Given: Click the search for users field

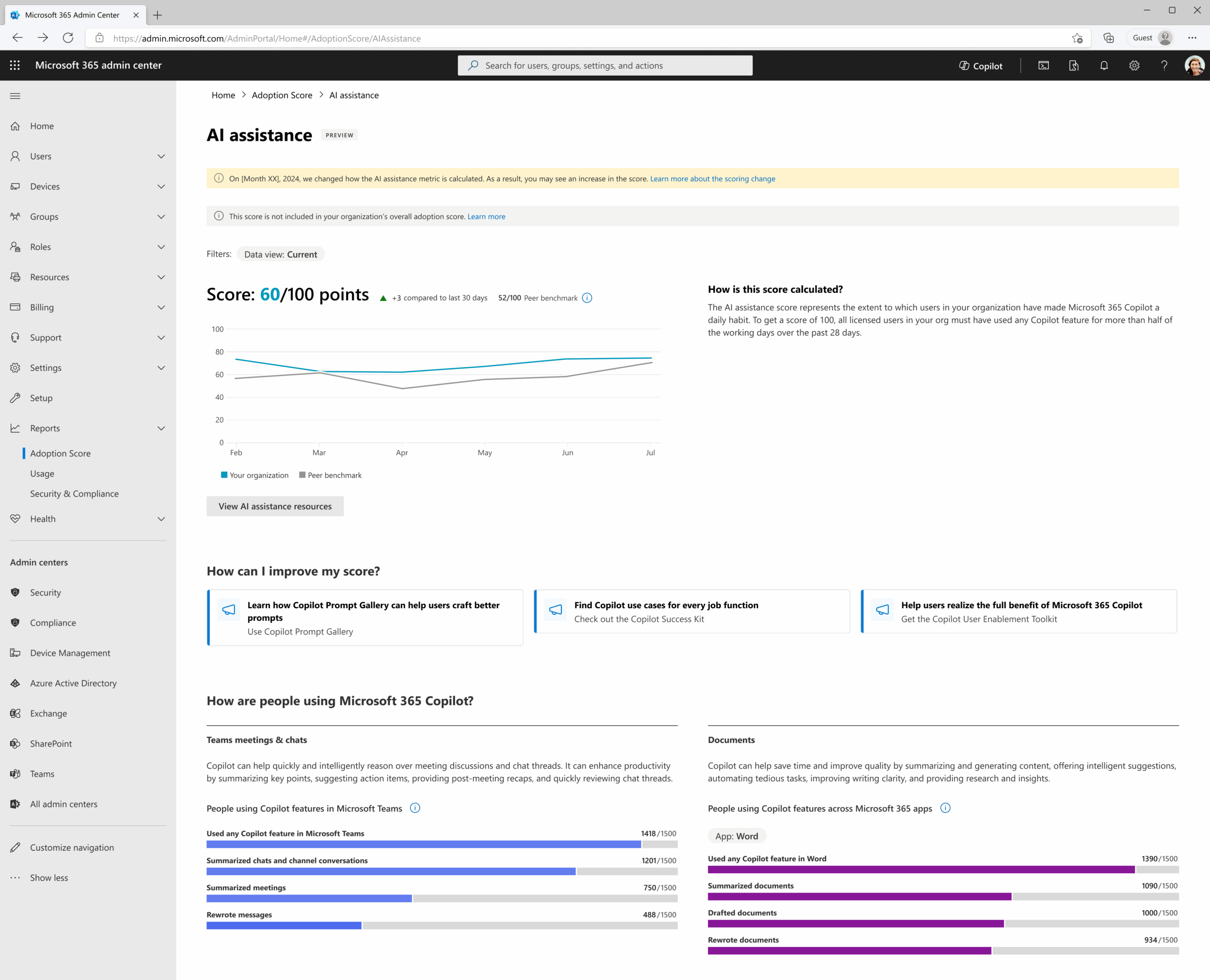Looking at the screenshot, I should tap(604, 66).
